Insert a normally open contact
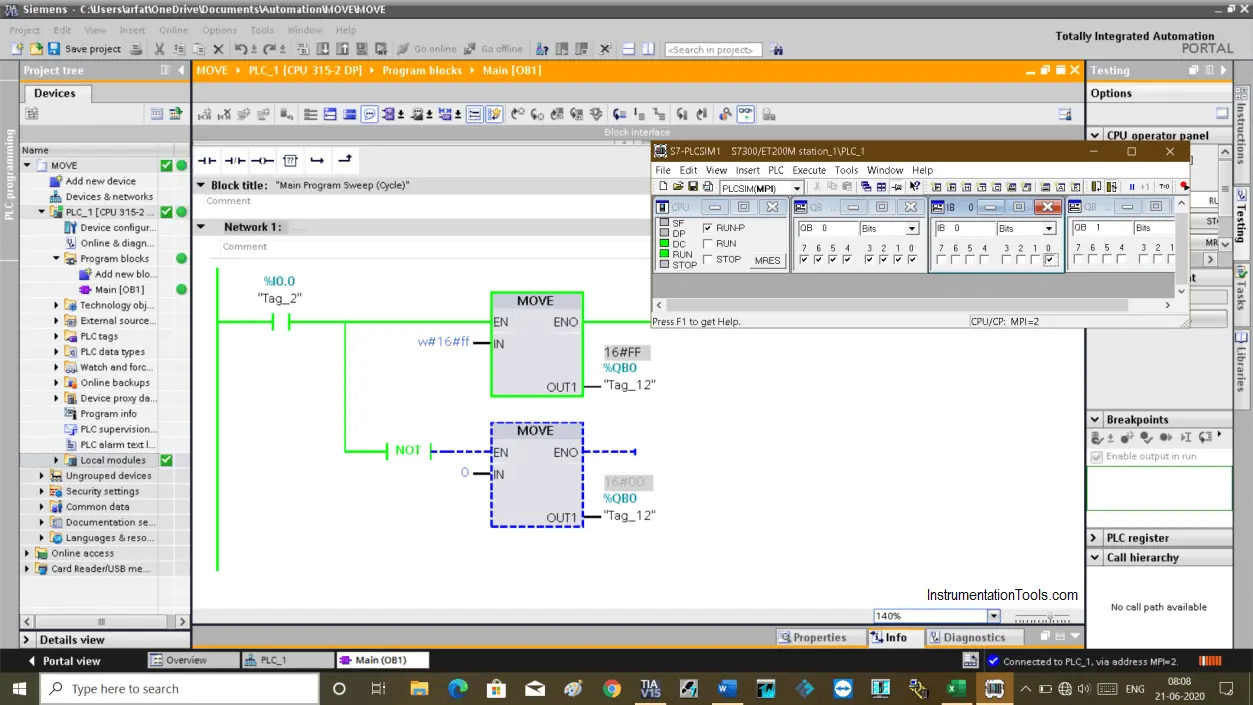Screen dimensions: 1253x705 click(207, 160)
